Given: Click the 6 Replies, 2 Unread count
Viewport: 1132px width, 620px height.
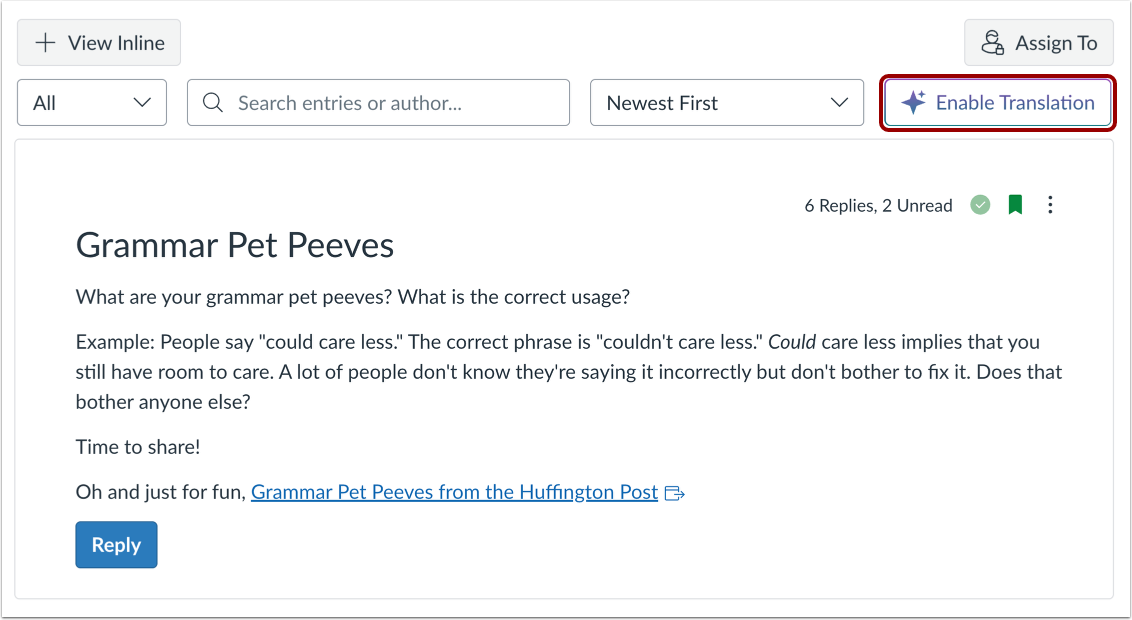Looking at the screenshot, I should (x=878, y=206).
